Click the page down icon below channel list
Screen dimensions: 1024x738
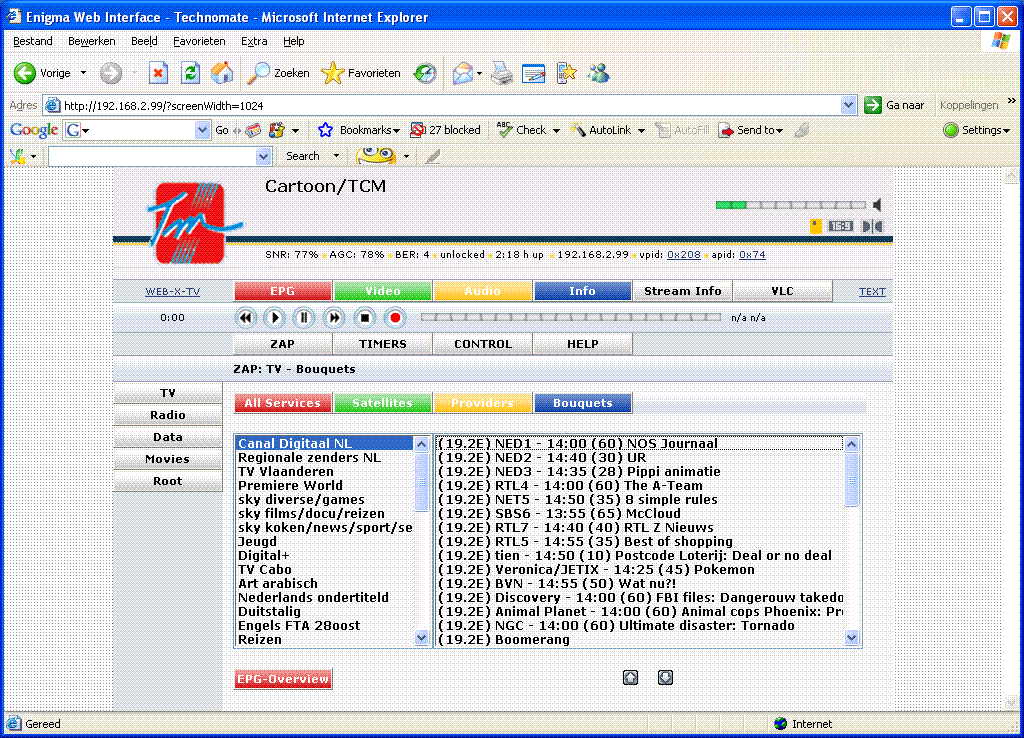(665, 677)
